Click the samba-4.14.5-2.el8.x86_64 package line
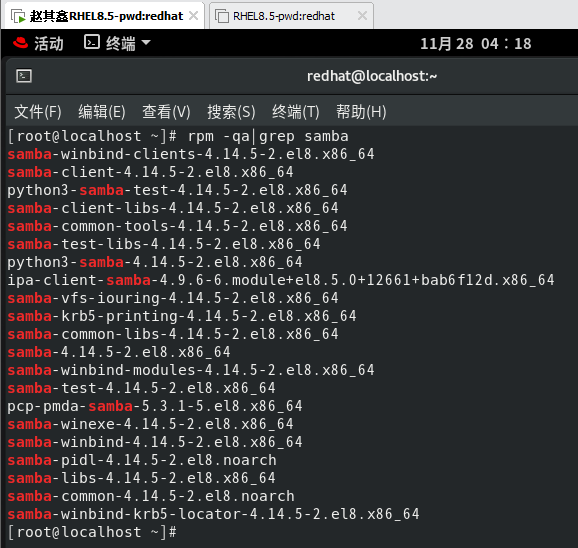The image size is (578, 548). pos(119,353)
